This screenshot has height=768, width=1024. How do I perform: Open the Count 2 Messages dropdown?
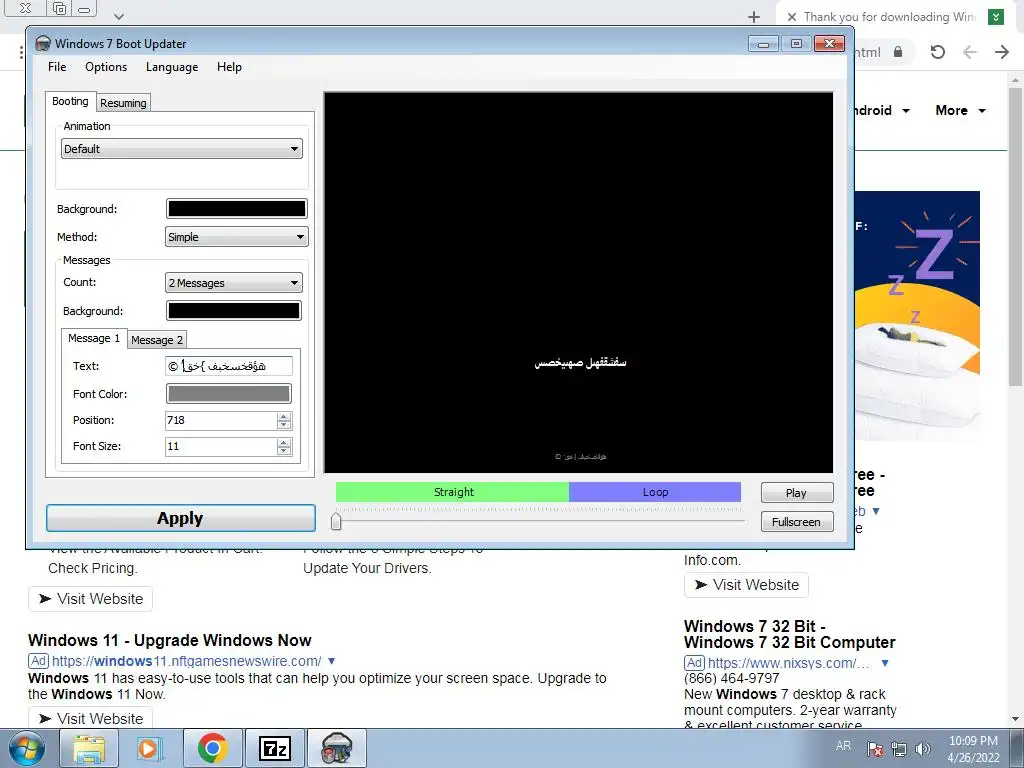(x=234, y=283)
